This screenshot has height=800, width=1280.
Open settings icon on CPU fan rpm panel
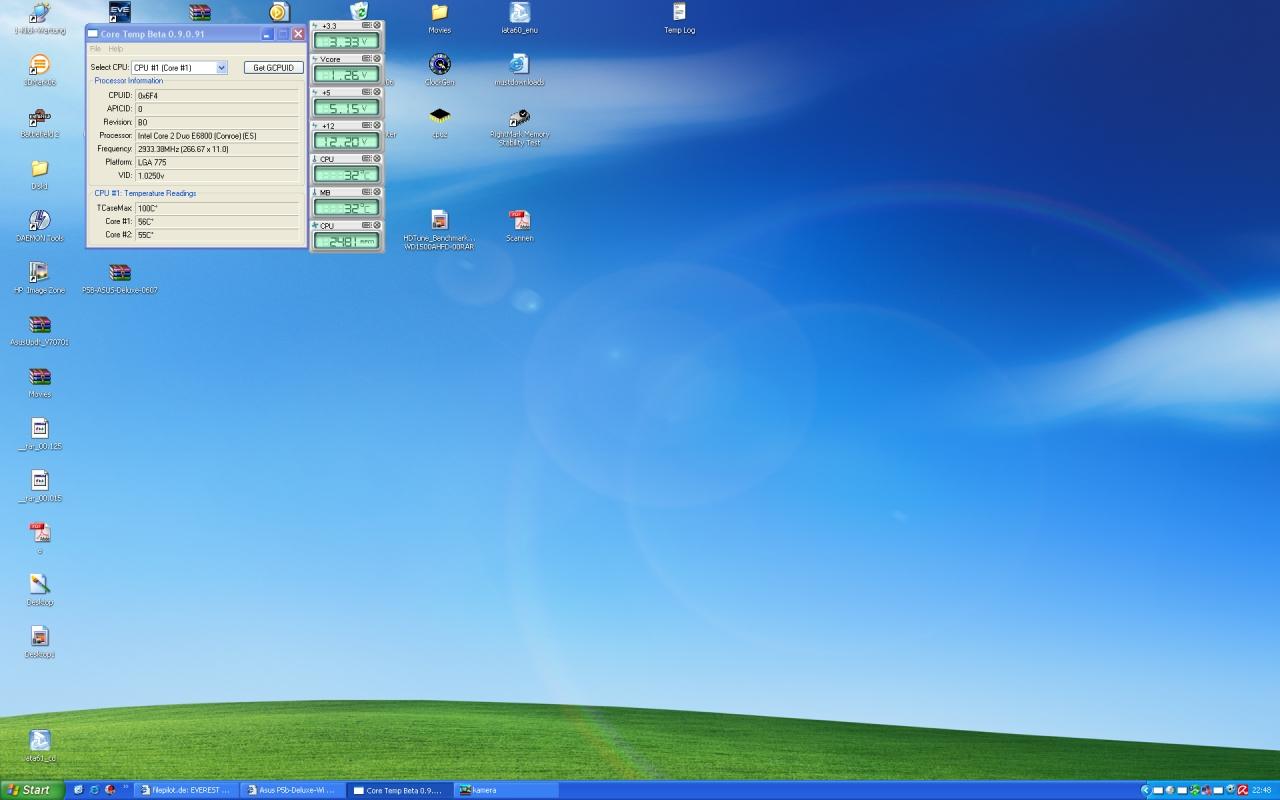[x=367, y=226]
